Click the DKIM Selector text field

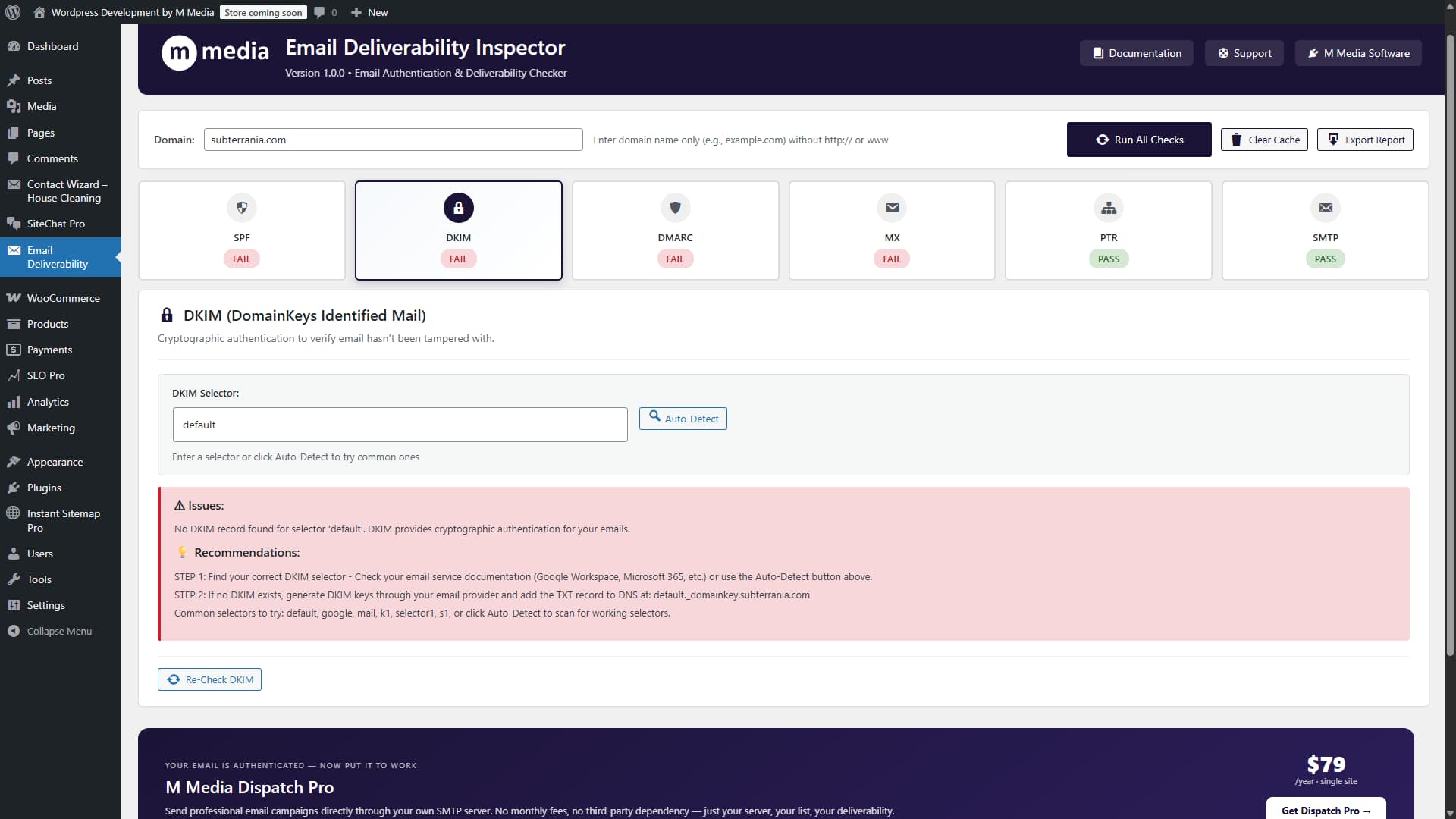coord(400,425)
